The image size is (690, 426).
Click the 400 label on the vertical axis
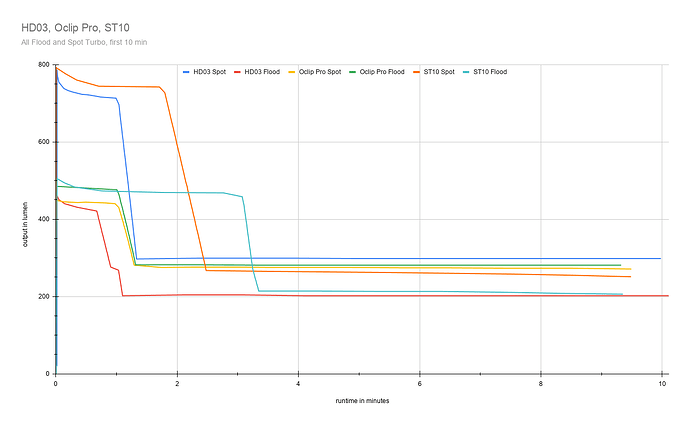click(44, 219)
